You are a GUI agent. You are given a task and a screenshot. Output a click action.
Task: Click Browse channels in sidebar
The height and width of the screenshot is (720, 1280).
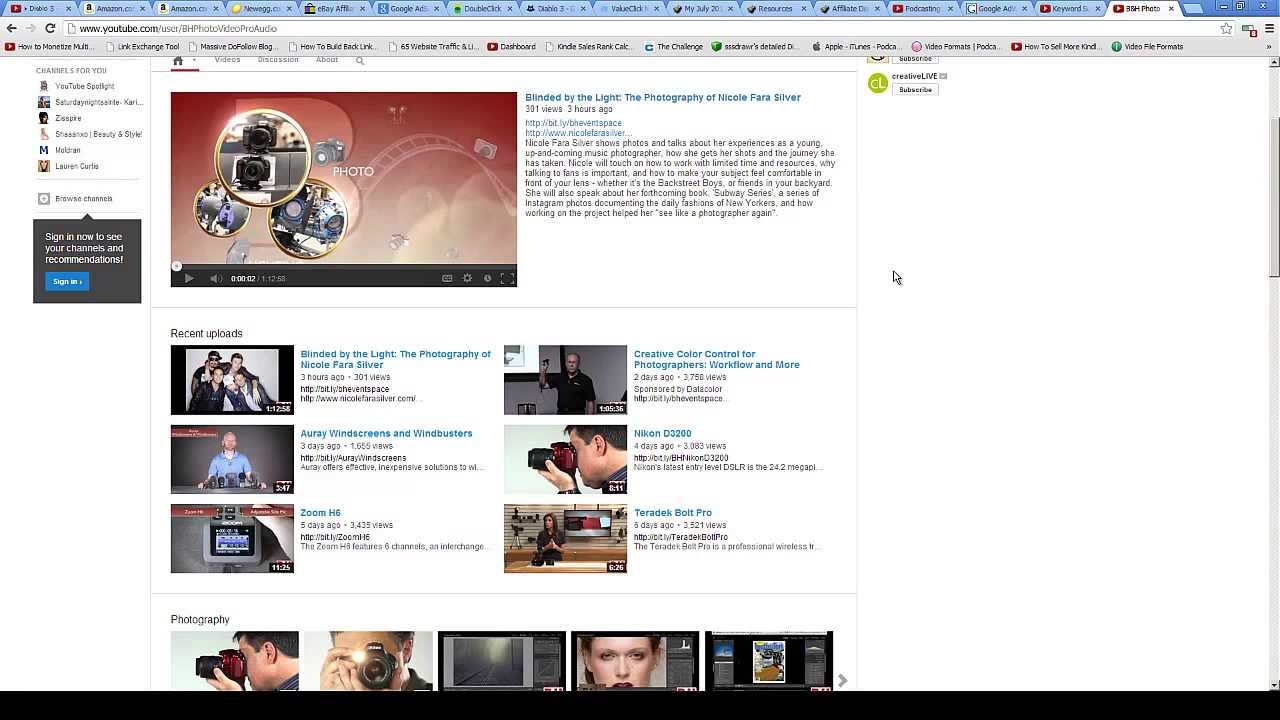click(75, 198)
